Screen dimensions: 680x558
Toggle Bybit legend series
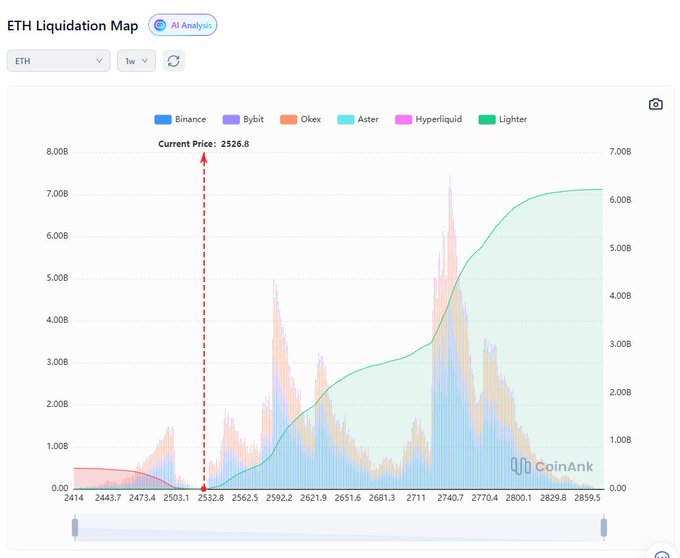click(x=243, y=119)
